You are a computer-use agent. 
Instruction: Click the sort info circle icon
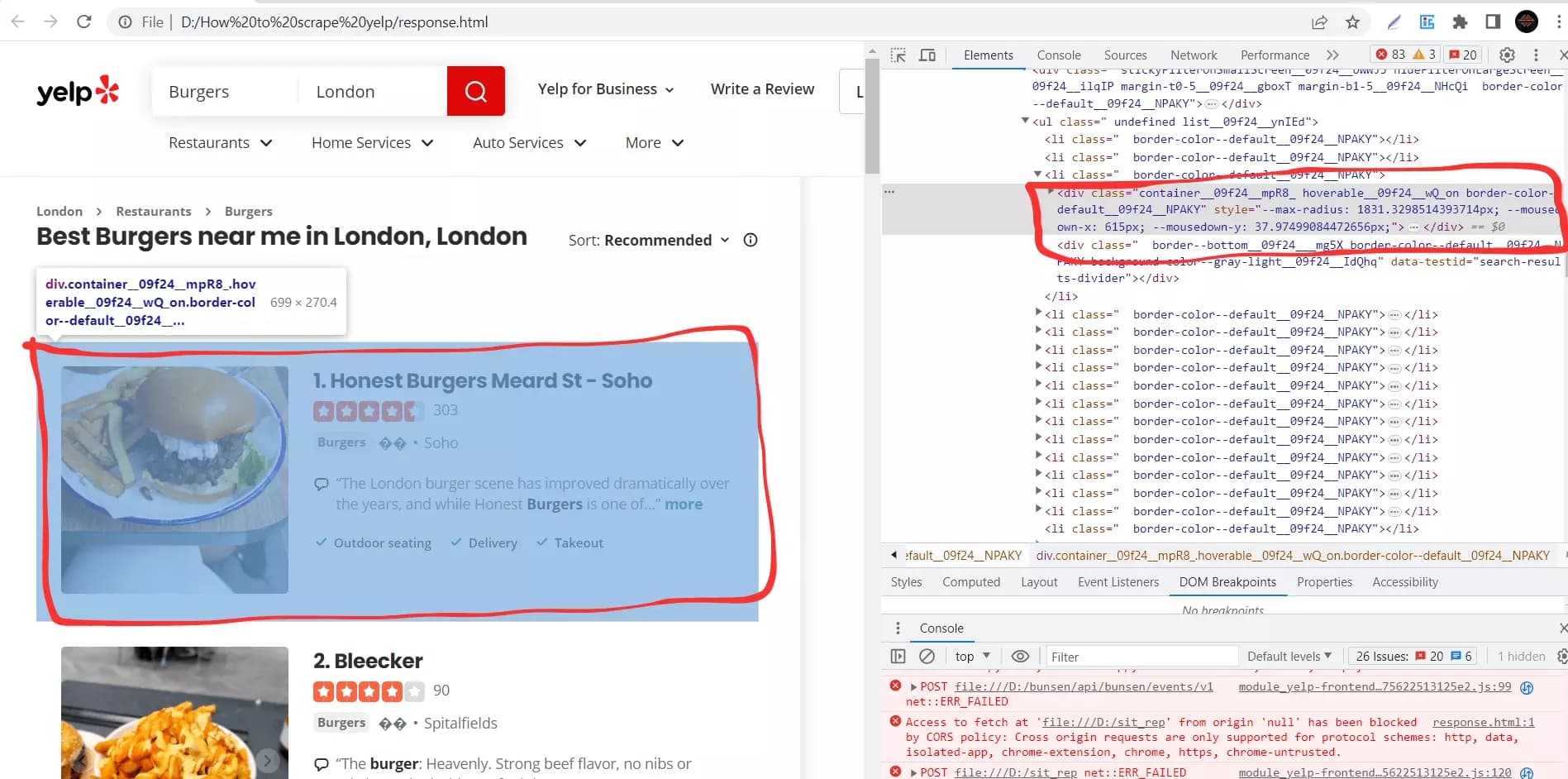[x=751, y=240]
